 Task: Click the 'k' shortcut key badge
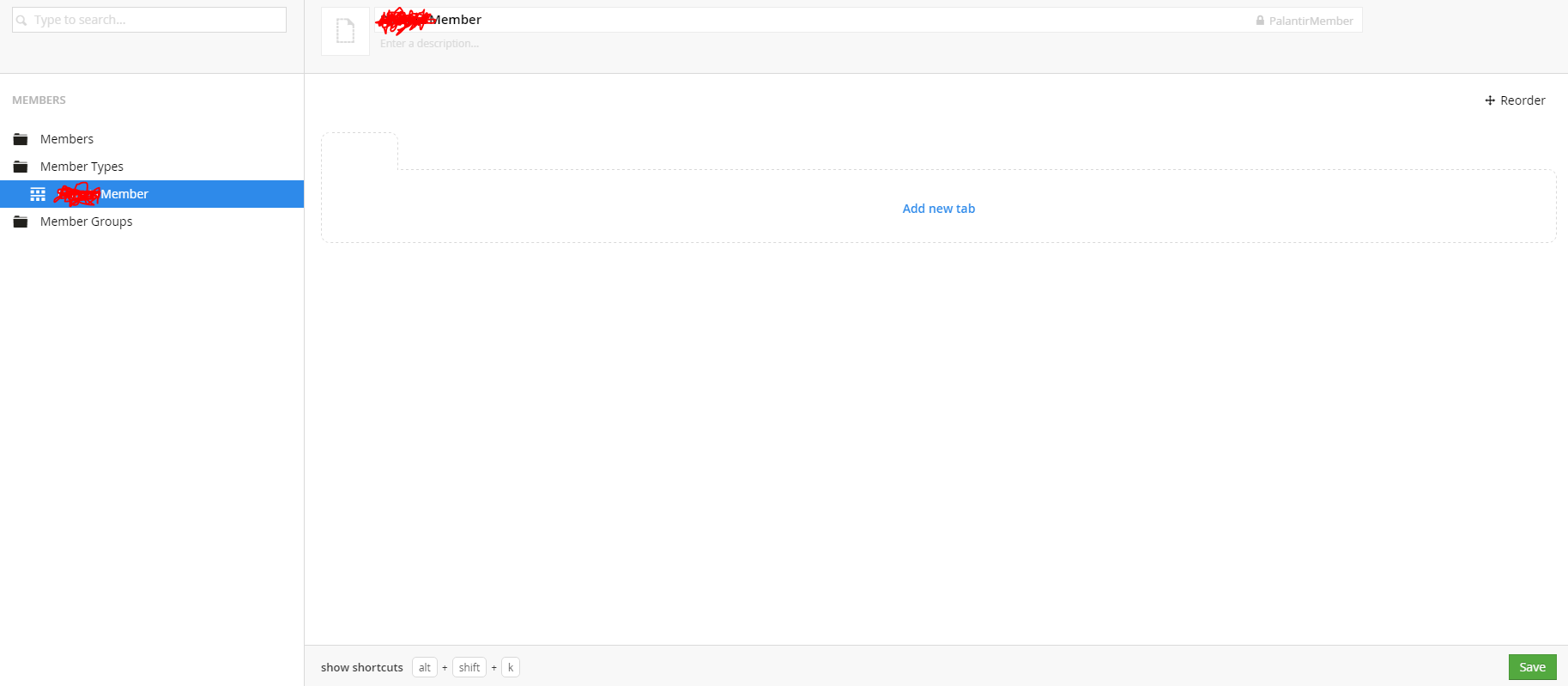point(511,667)
